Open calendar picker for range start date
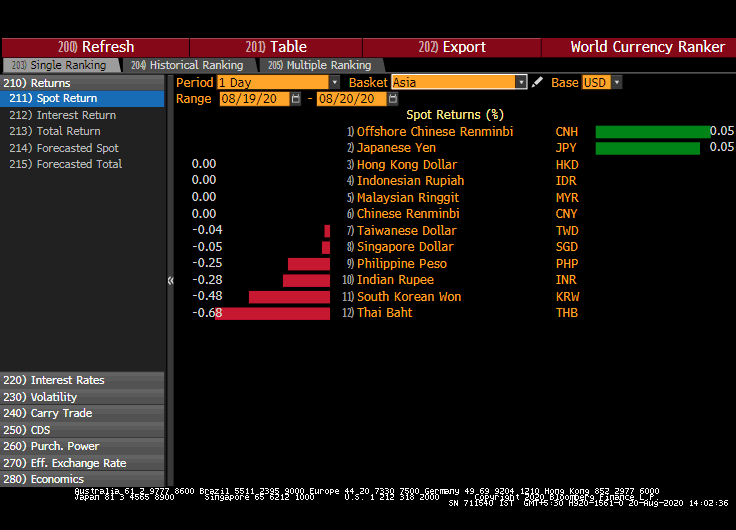Image resolution: width=736 pixels, height=530 pixels. click(x=296, y=99)
